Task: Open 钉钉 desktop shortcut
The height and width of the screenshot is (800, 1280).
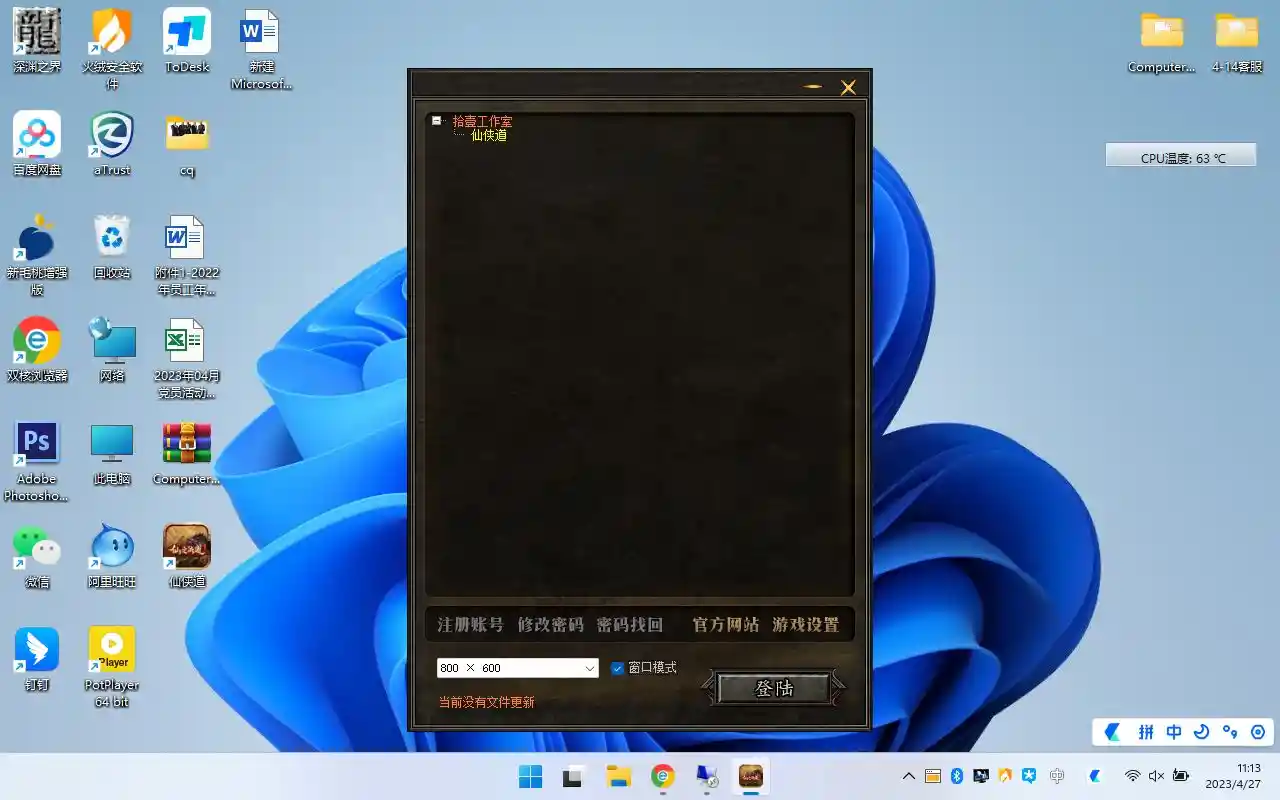Action: 37,659
